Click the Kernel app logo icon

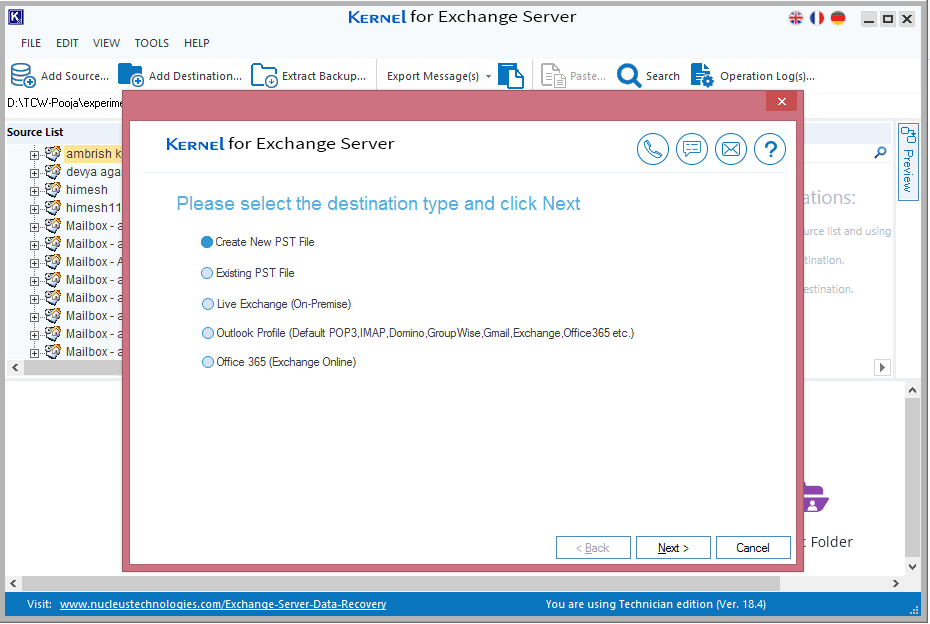click(x=16, y=17)
